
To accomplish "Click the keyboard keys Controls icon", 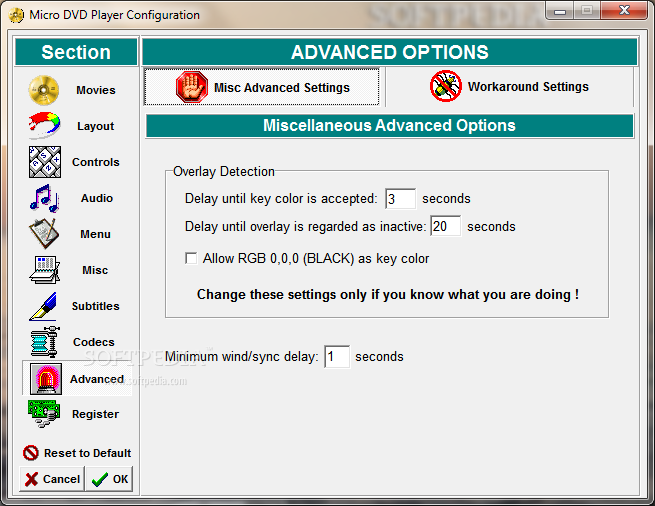I will 45,162.
